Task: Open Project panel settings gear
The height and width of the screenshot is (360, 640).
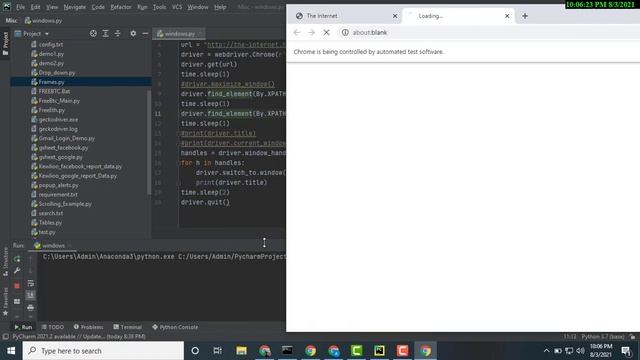Action: (133, 33)
